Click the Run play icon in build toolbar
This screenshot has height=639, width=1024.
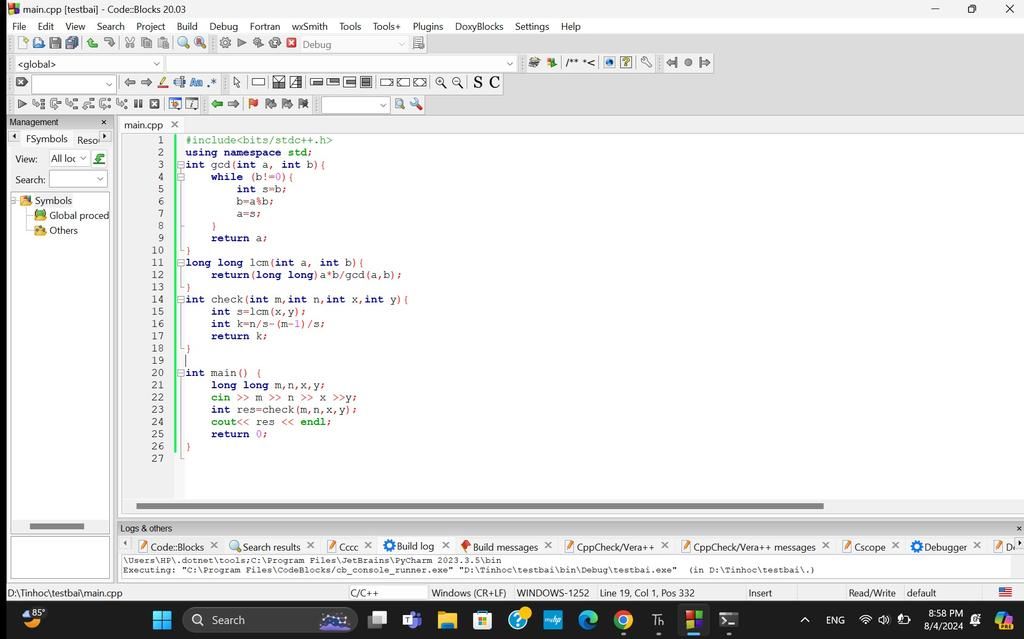pyautogui.click(x=242, y=43)
